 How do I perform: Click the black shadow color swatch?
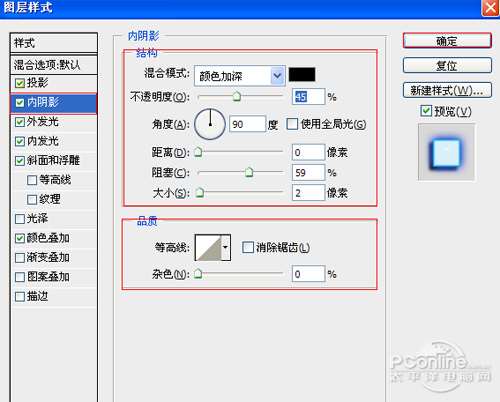click(302, 74)
